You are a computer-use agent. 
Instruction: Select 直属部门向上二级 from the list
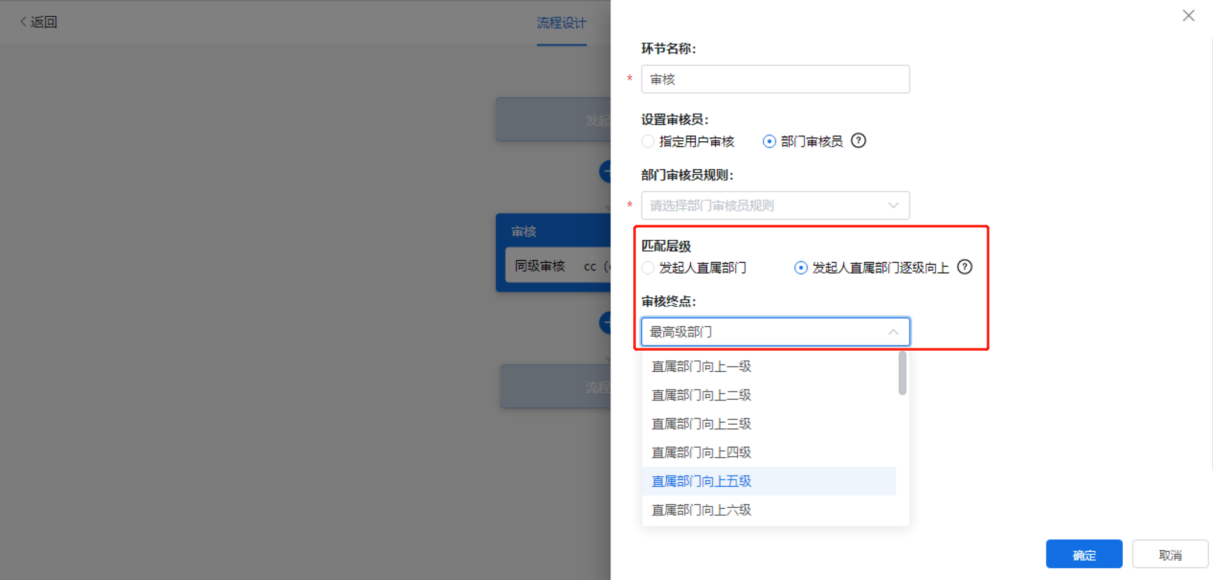[x=701, y=395]
